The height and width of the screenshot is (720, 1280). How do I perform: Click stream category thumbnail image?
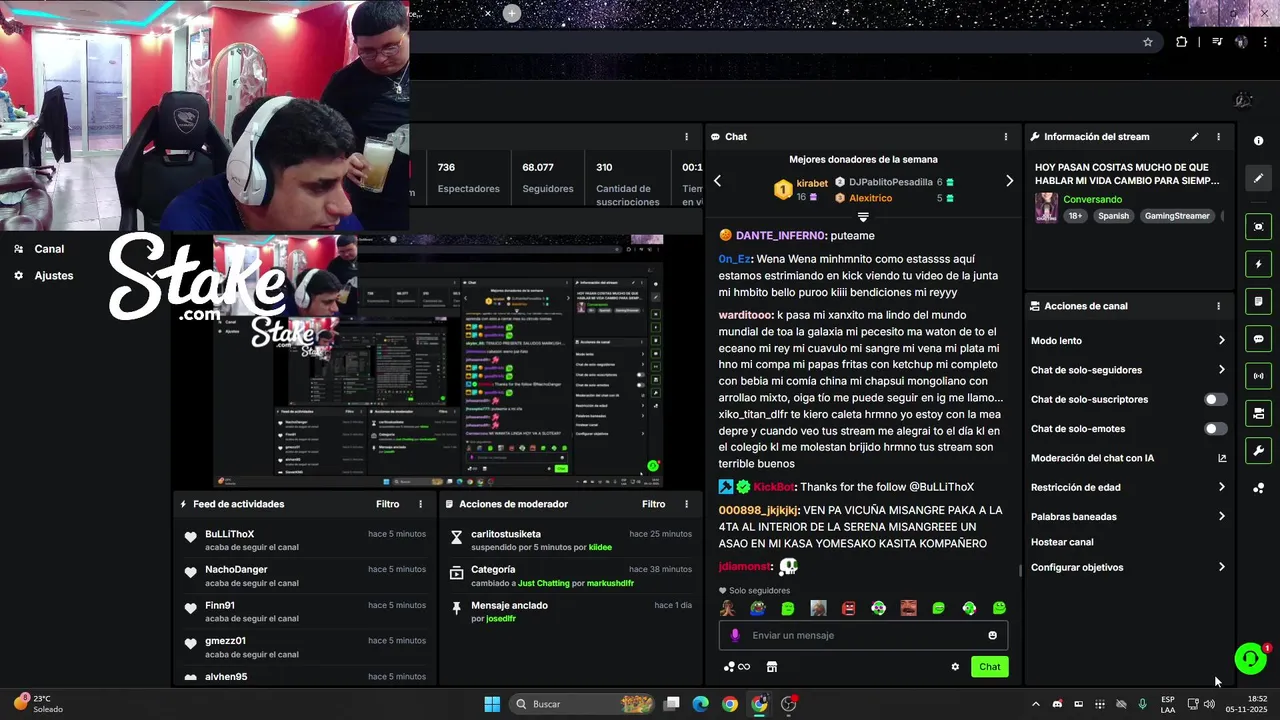[1046, 207]
